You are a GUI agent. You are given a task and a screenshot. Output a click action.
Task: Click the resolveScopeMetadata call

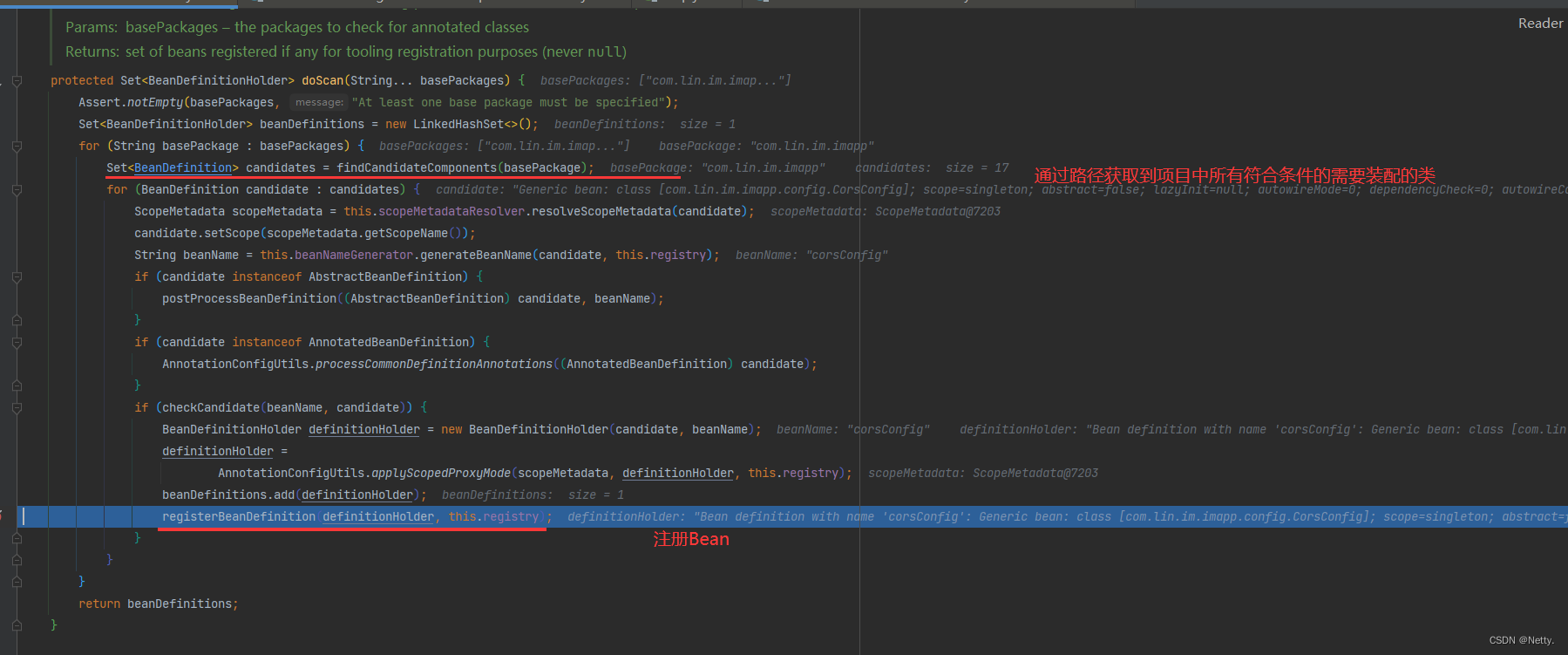(x=601, y=211)
